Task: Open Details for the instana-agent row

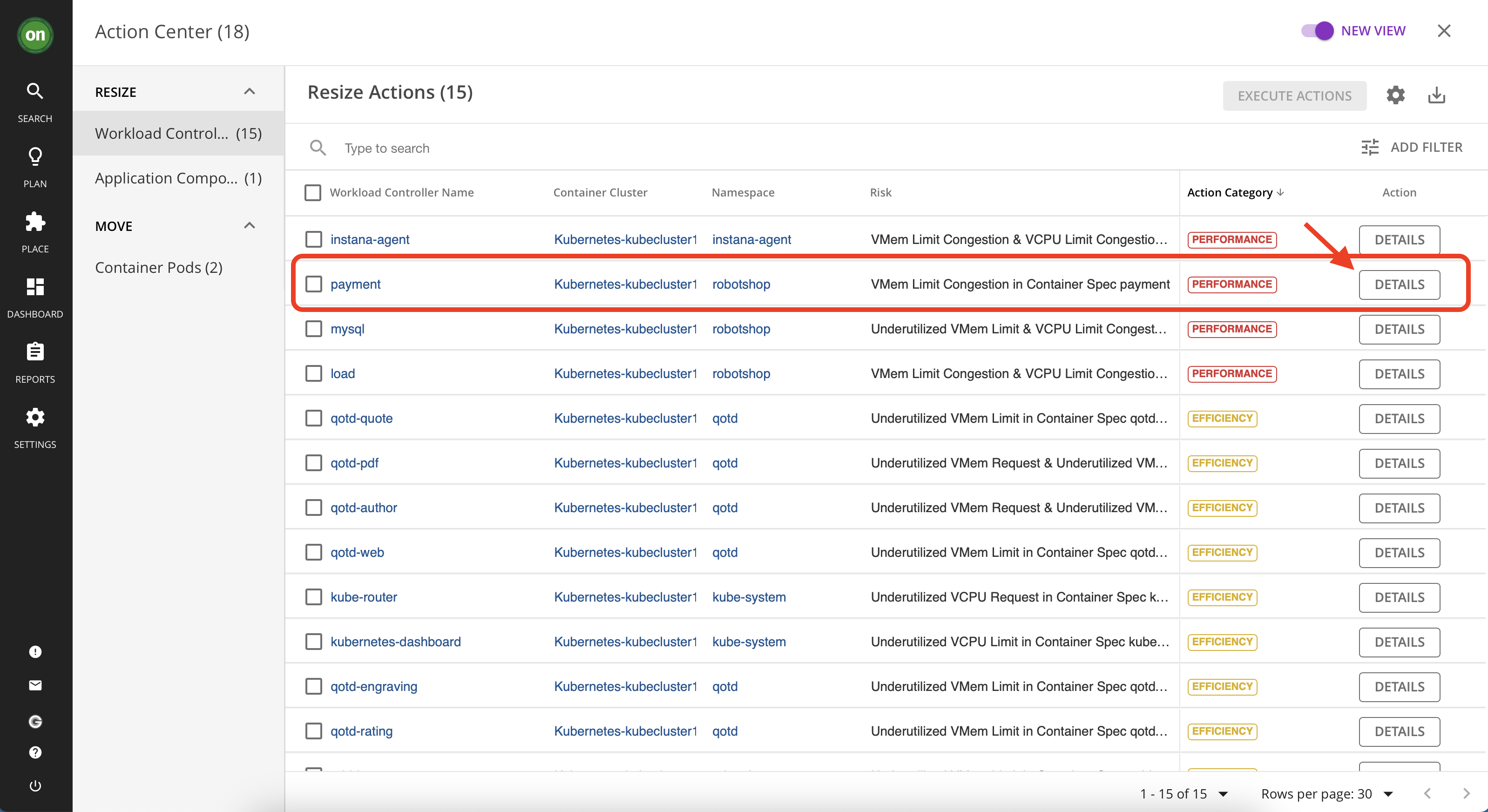Action: [x=1399, y=240]
